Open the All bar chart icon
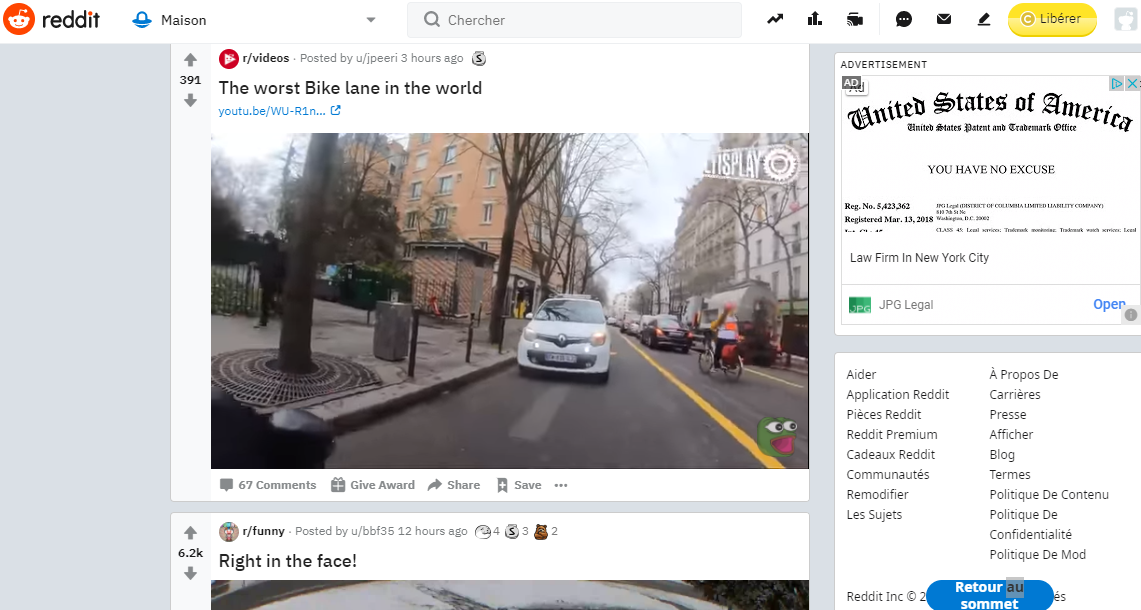Image resolution: width=1141 pixels, height=610 pixels. 814,19
